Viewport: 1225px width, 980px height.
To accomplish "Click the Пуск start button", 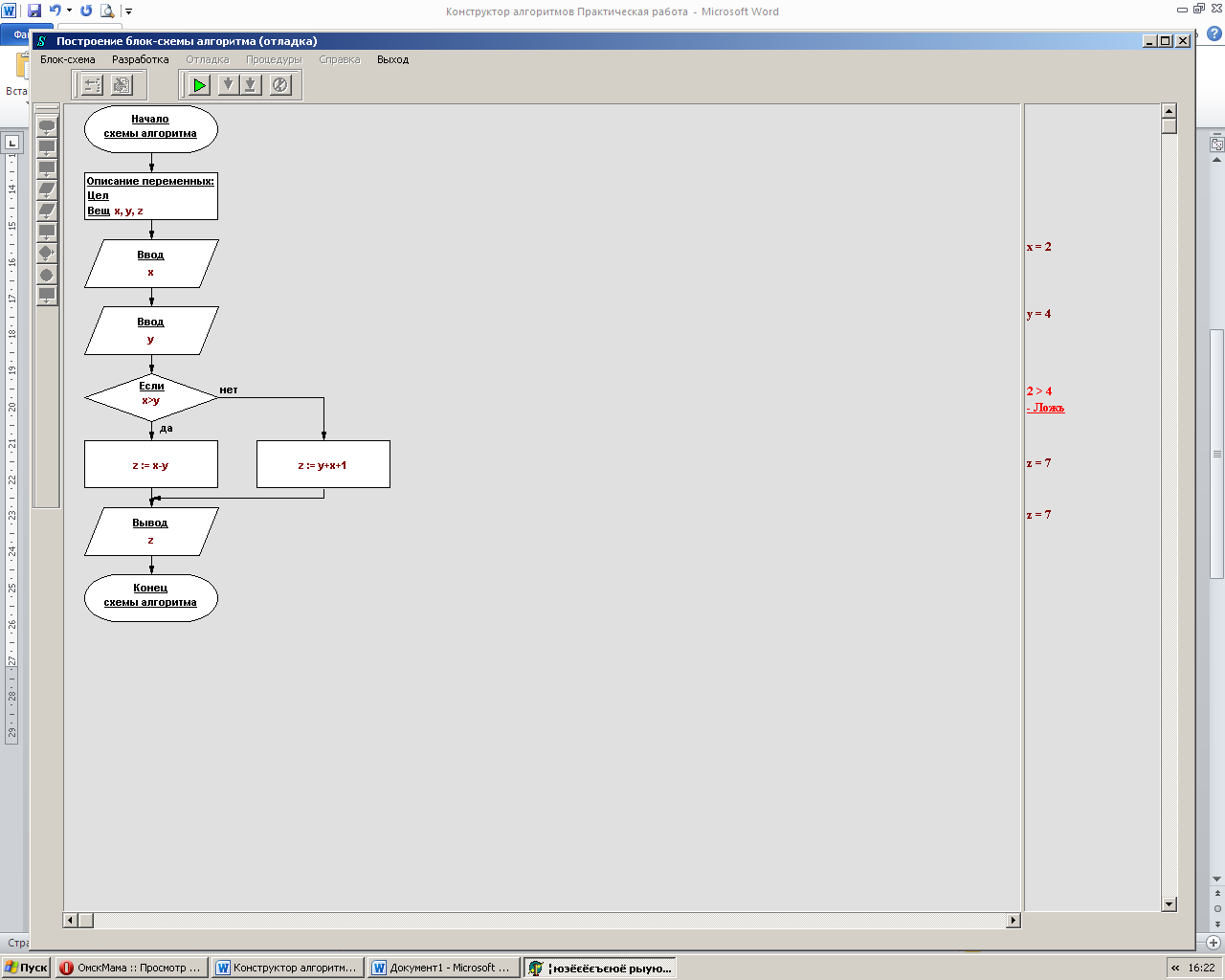I will pos(26,968).
